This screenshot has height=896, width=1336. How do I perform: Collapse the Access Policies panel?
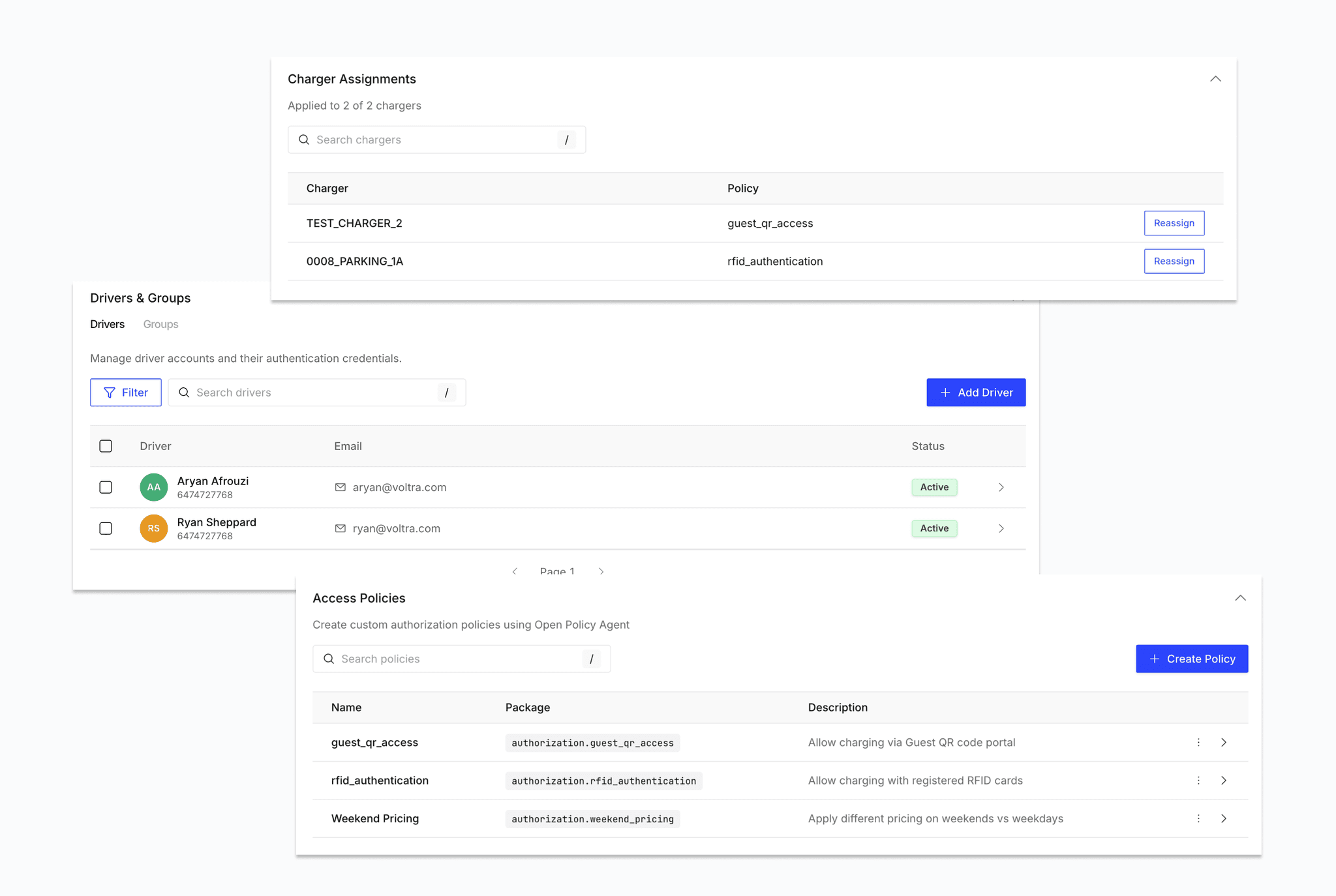(1240, 598)
